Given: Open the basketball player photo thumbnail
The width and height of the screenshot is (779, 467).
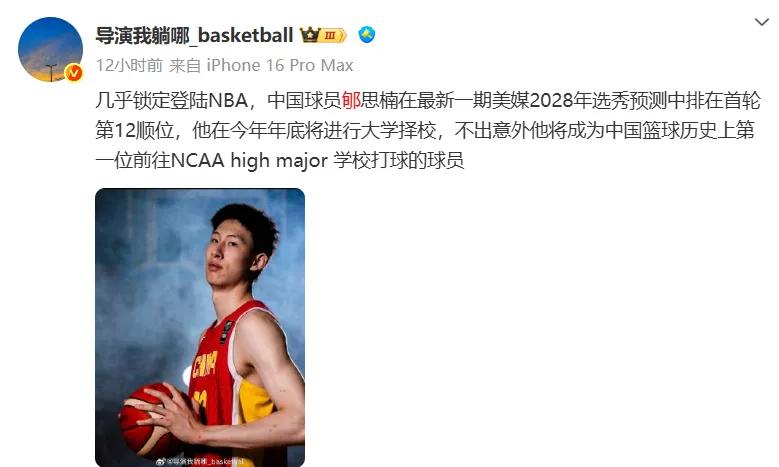Looking at the screenshot, I should [200, 327].
